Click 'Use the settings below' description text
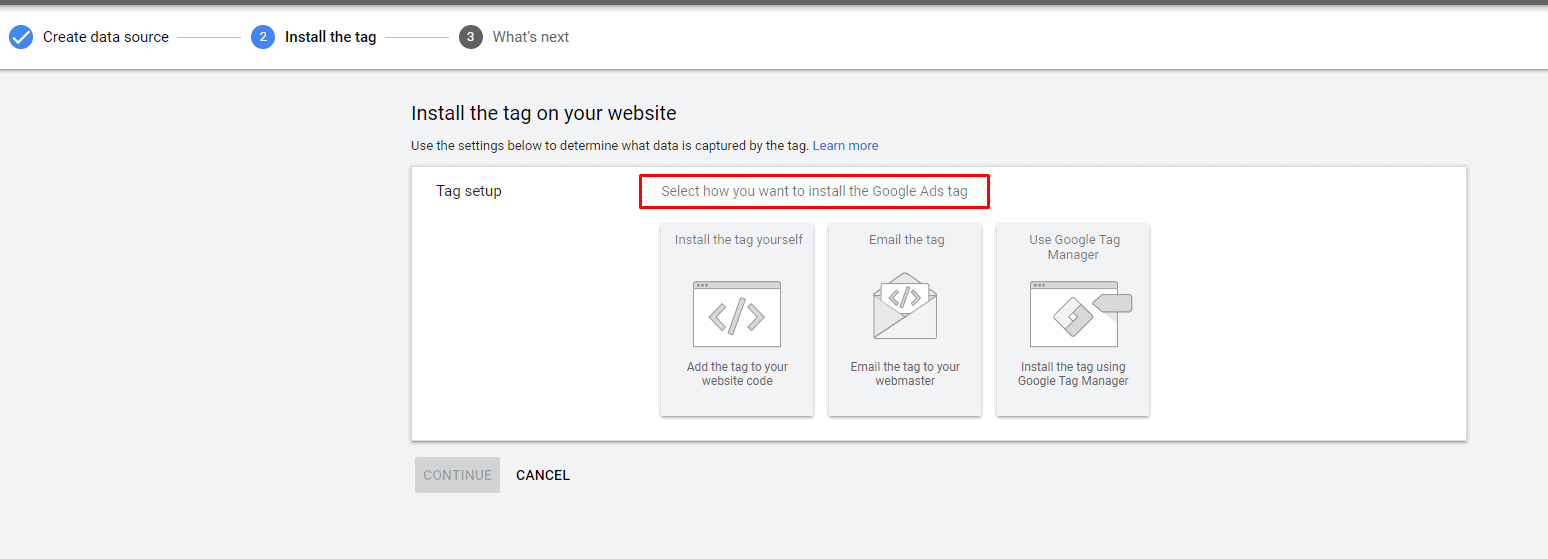 610,146
